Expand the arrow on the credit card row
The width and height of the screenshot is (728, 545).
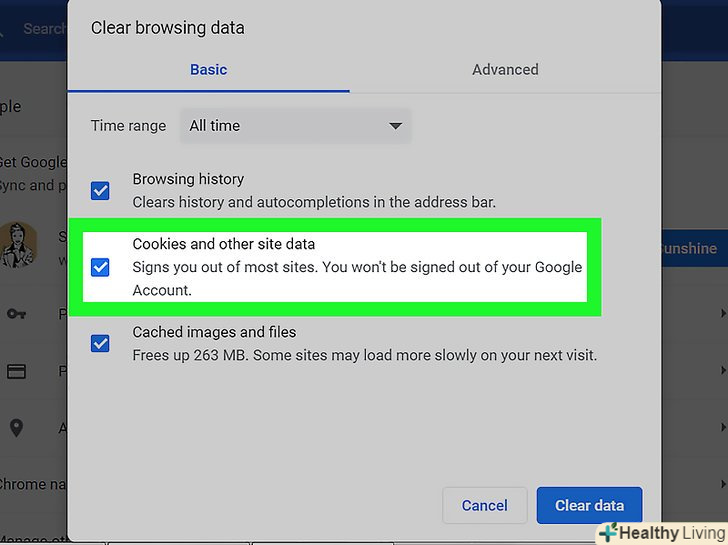coord(722,371)
